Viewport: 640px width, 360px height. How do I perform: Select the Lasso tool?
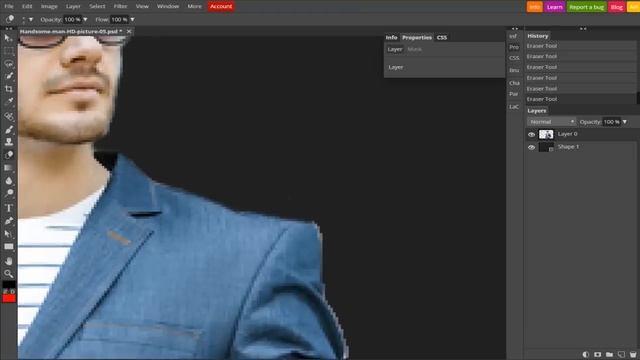click(x=8, y=64)
